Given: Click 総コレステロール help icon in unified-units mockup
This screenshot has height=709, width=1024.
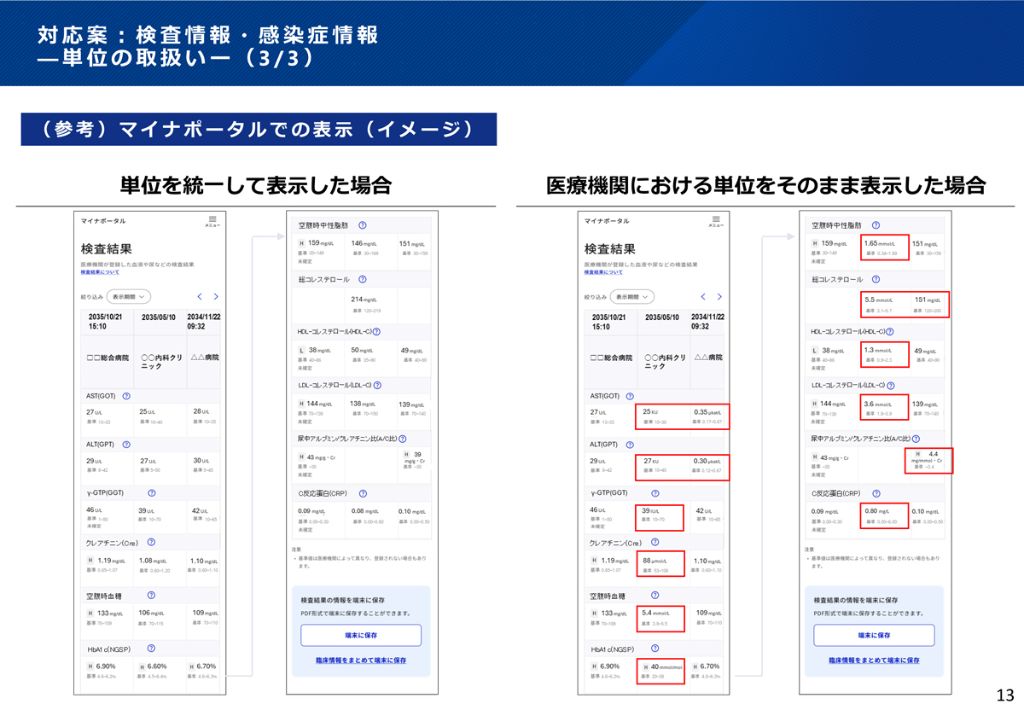Looking at the screenshot, I should point(362,279).
